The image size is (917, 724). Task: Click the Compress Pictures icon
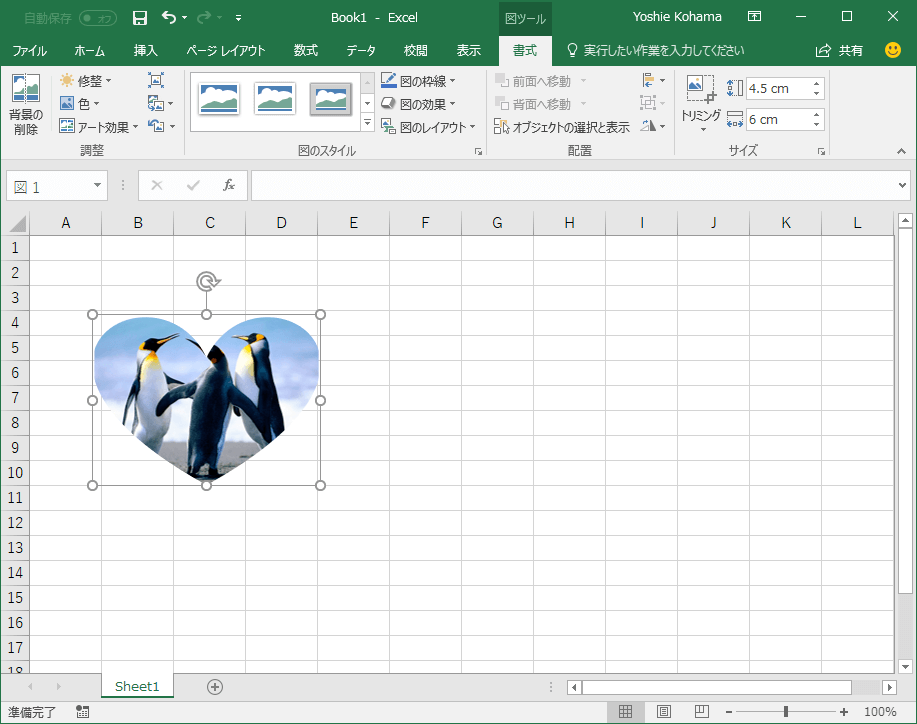[156, 80]
